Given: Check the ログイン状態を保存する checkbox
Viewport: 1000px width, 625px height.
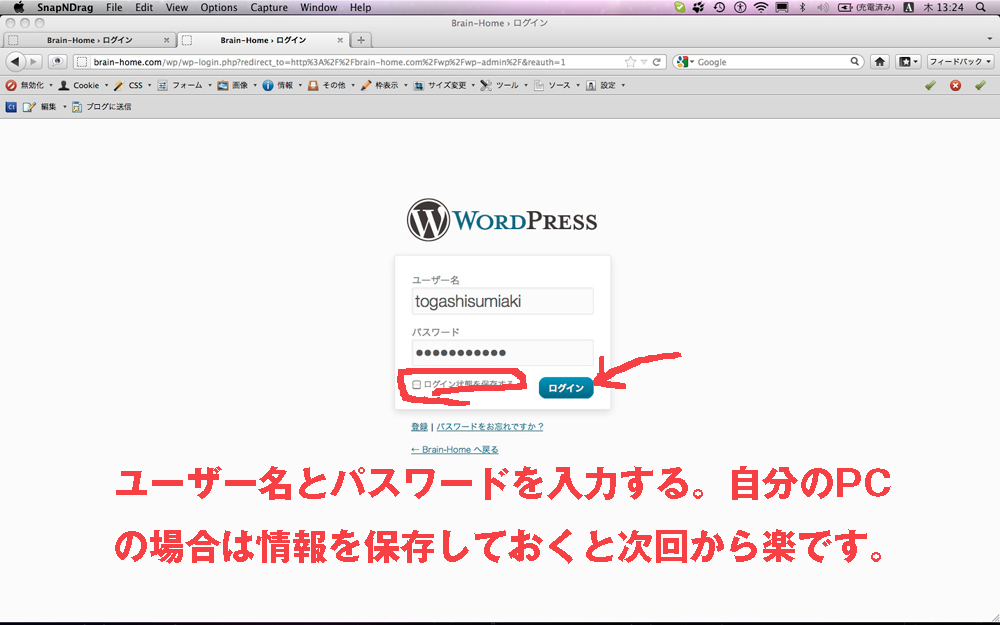Looking at the screenshot, I should (416, 385).
